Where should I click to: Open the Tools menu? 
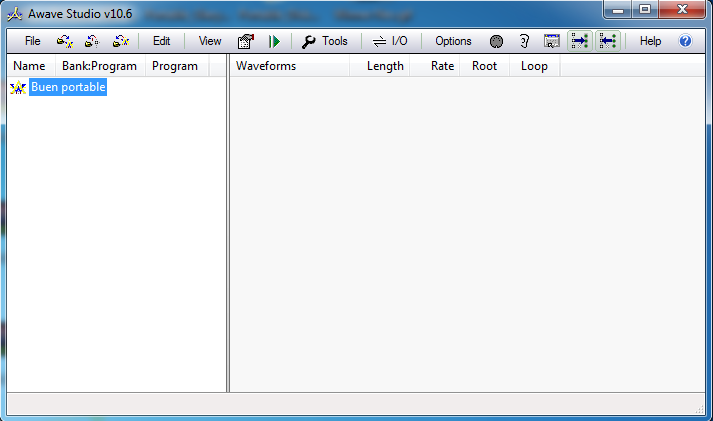(335, 41)
